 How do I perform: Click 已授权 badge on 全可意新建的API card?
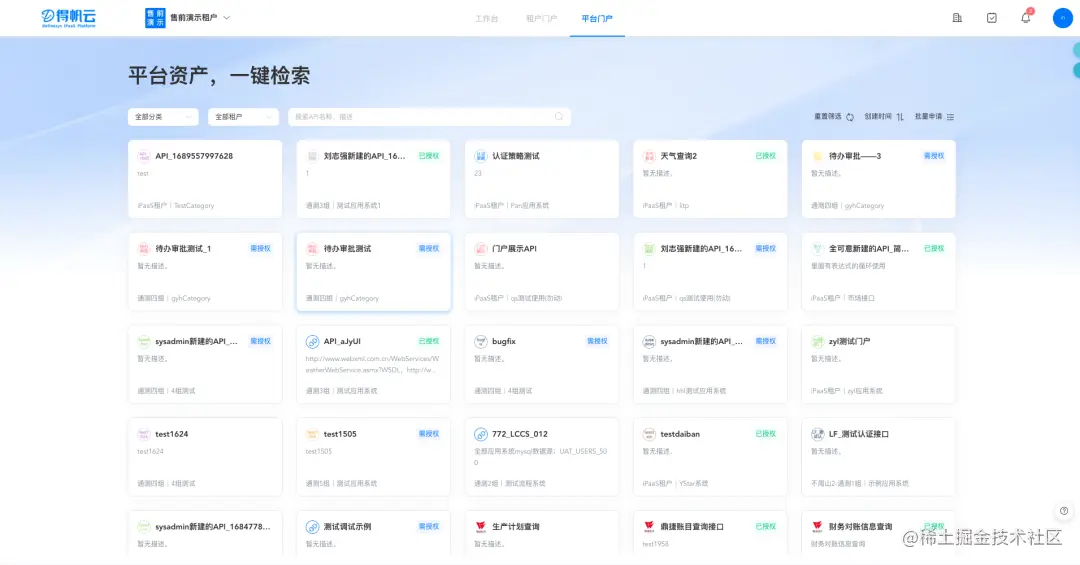coord(934,249)
